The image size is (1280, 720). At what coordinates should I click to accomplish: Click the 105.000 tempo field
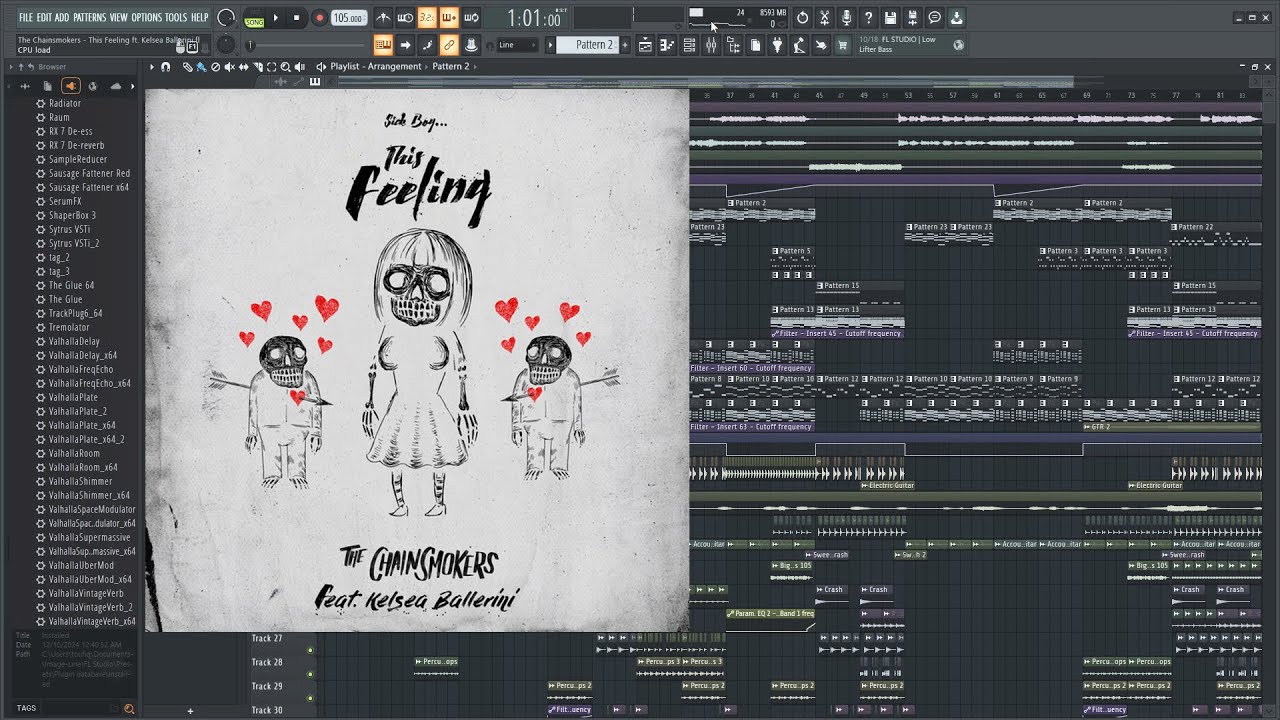pyautogui.click(x=348, y=18)
